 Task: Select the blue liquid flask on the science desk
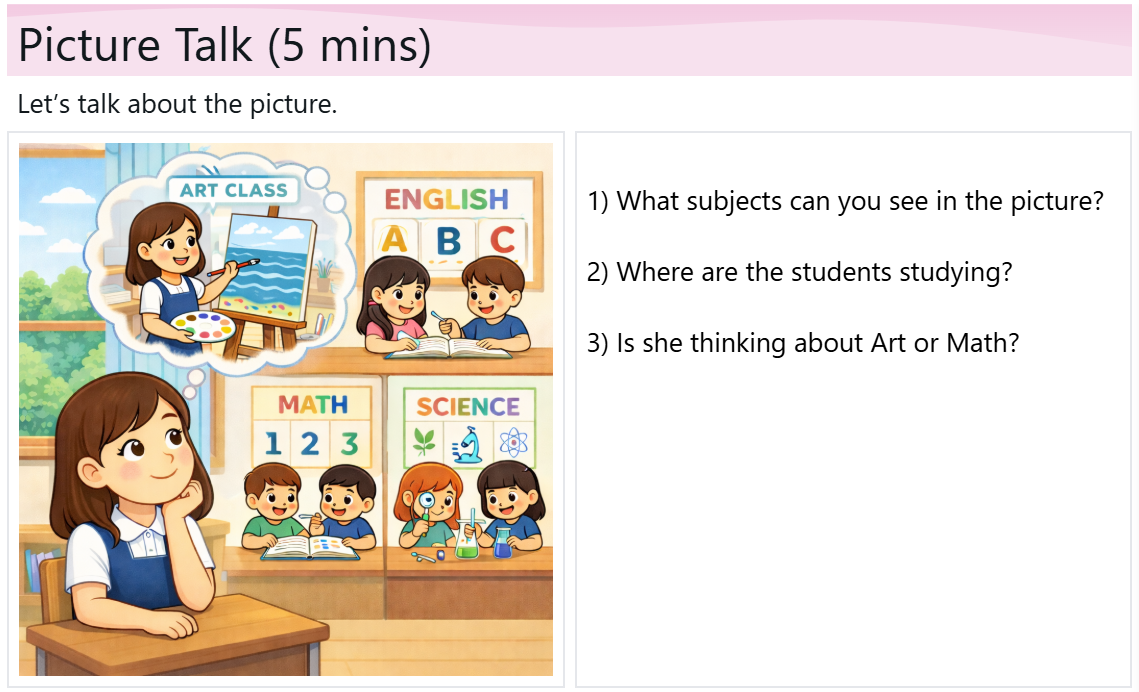pyautogui.click(x=502, y=543)
